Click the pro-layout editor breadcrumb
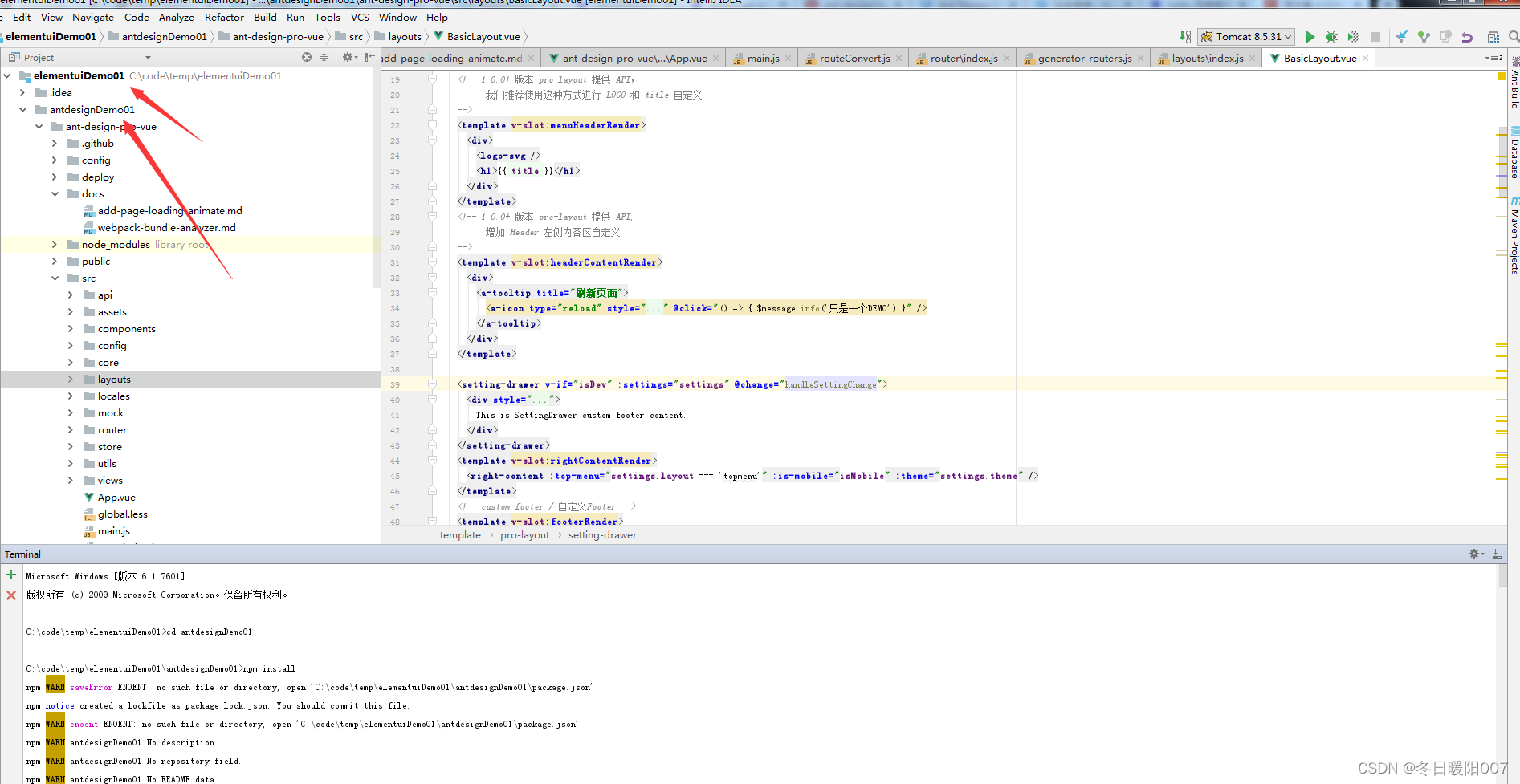 coord(524,535)
